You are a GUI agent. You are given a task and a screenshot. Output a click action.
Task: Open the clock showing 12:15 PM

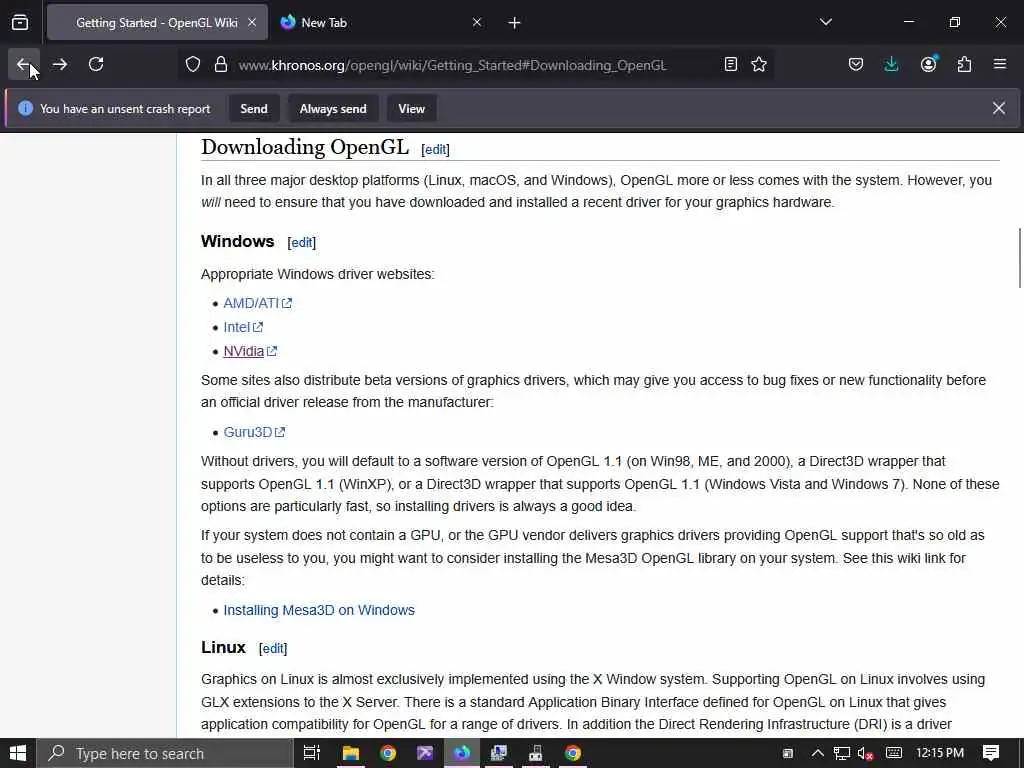[x=940, y=754]
